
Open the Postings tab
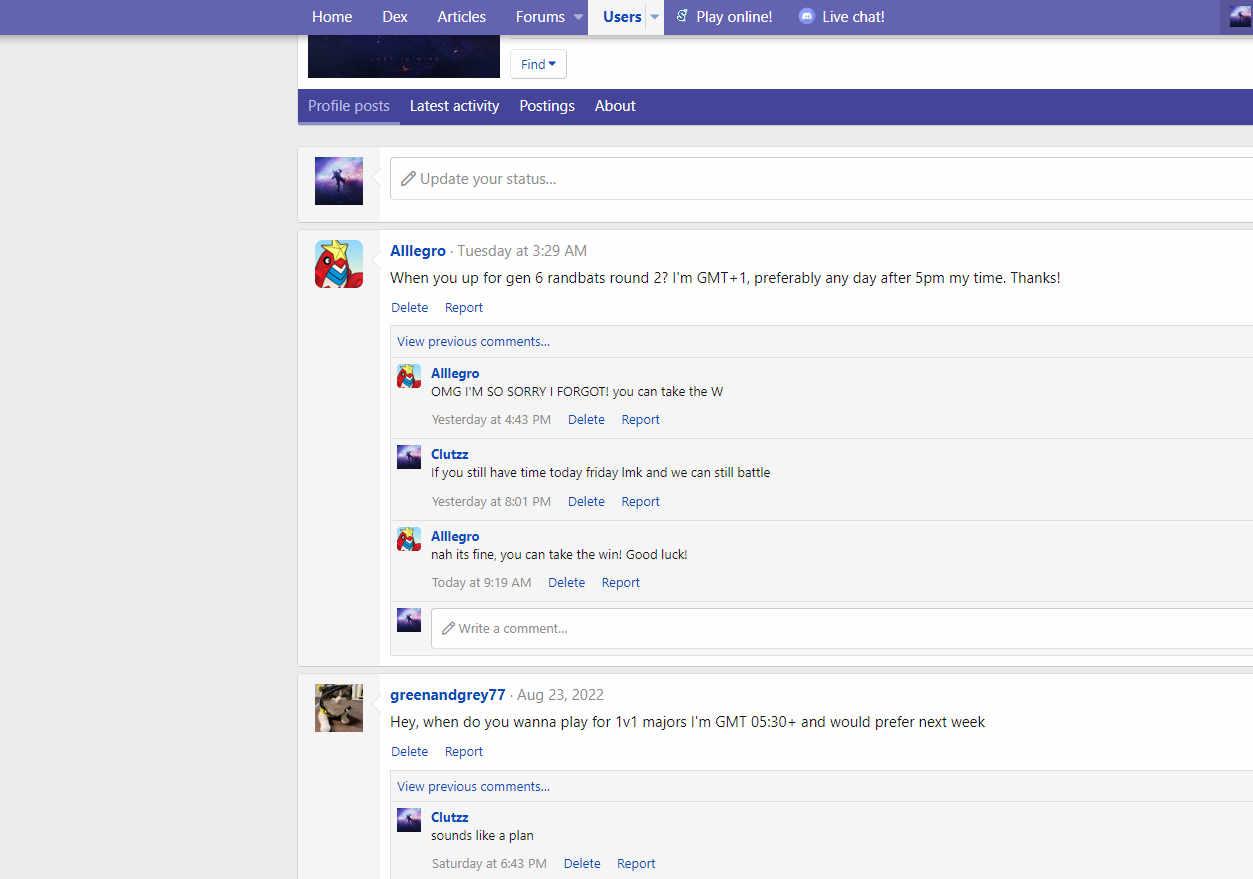(x=547, y=106)
